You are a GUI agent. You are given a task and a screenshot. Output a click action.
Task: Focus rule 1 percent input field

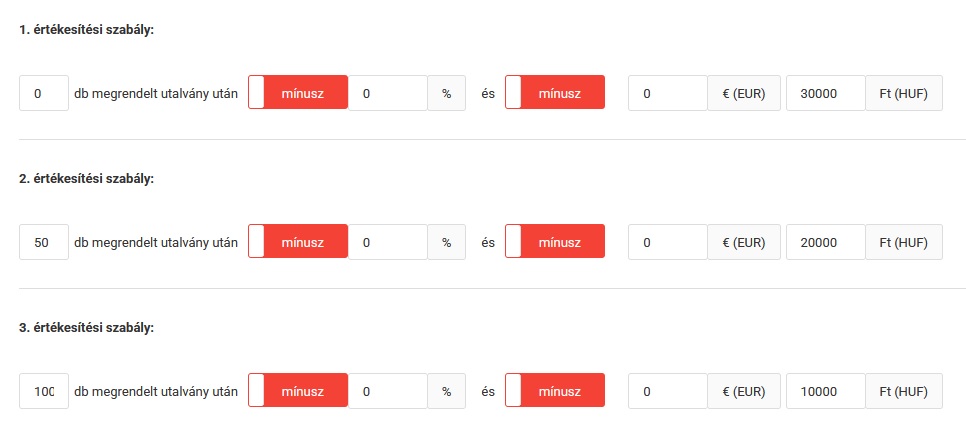tap(387, 93)
